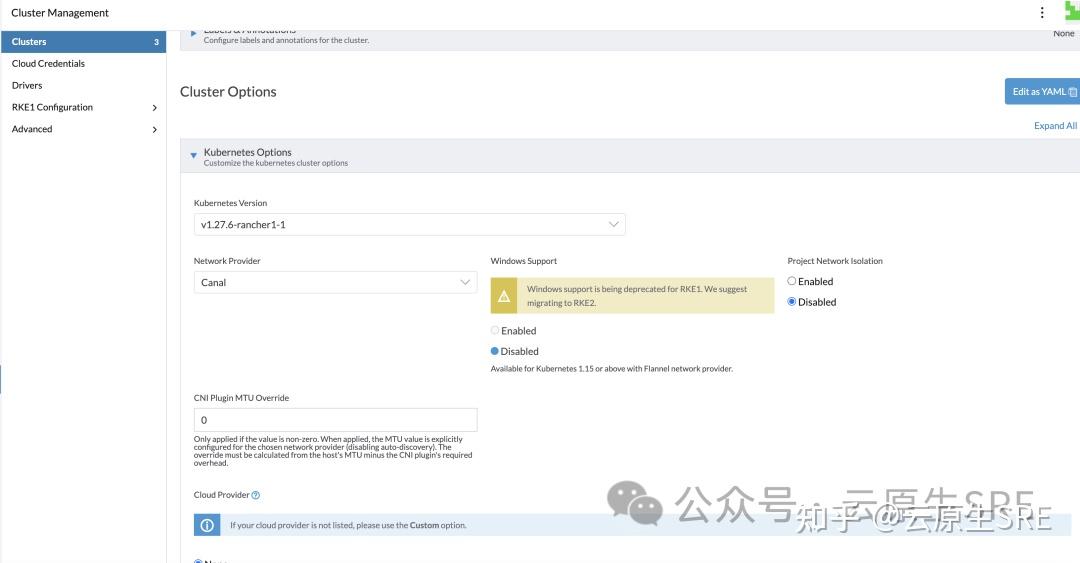This screenshot has width=1080, height=563.
Task: Click Edit as YAML button
Action: tap(1042, 92)
